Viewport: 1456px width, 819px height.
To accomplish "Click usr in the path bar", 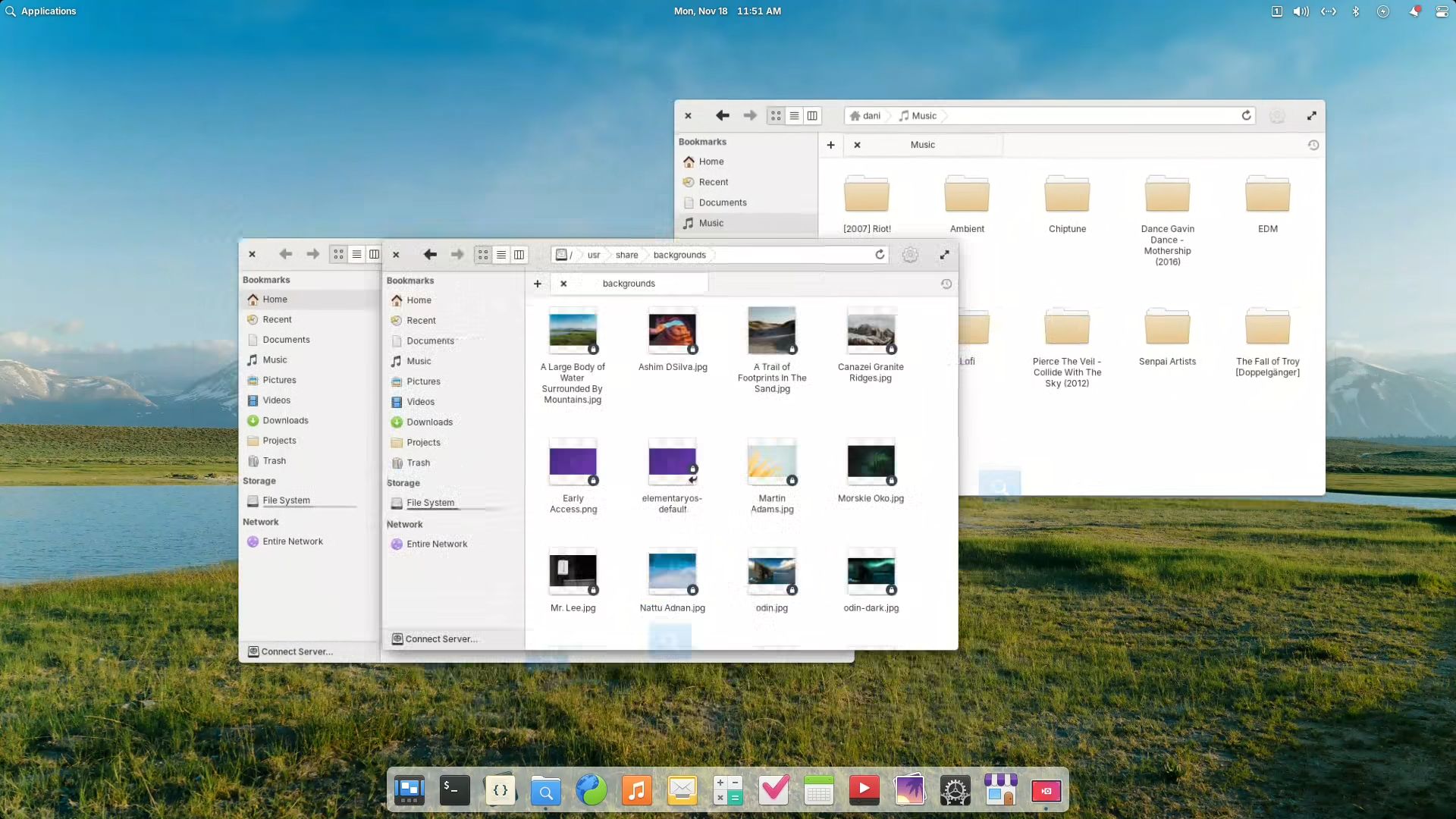I will [x=594, y=255].
